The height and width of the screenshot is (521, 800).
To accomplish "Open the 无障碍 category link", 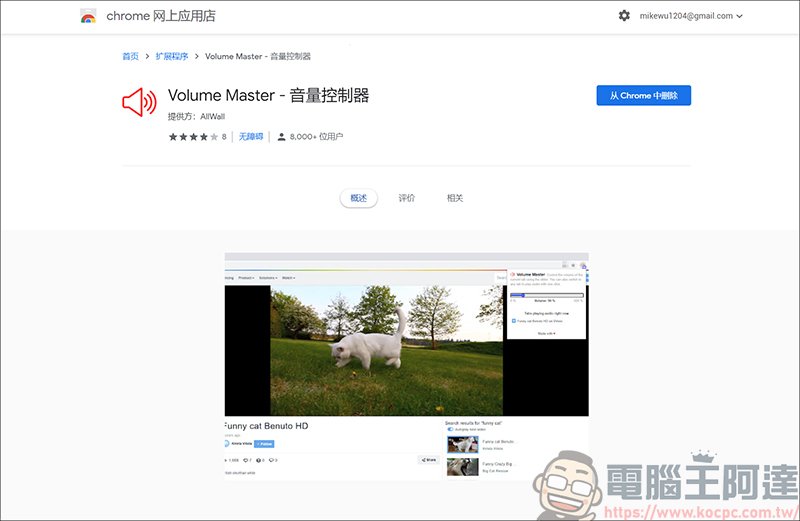I will click(x=250, y=137).
